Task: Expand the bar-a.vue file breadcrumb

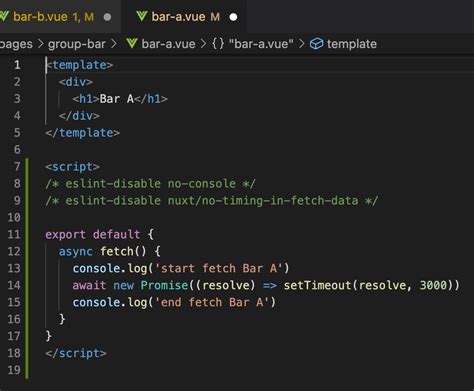Action: 168,44
